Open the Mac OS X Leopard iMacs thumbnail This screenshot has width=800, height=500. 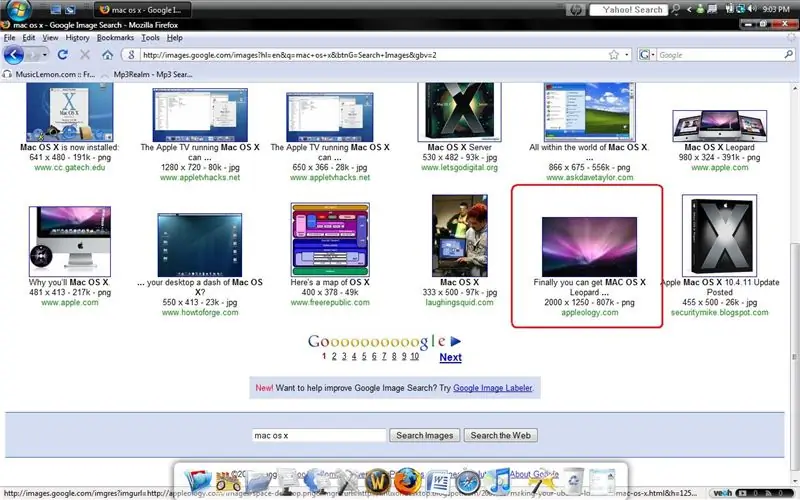719,126
